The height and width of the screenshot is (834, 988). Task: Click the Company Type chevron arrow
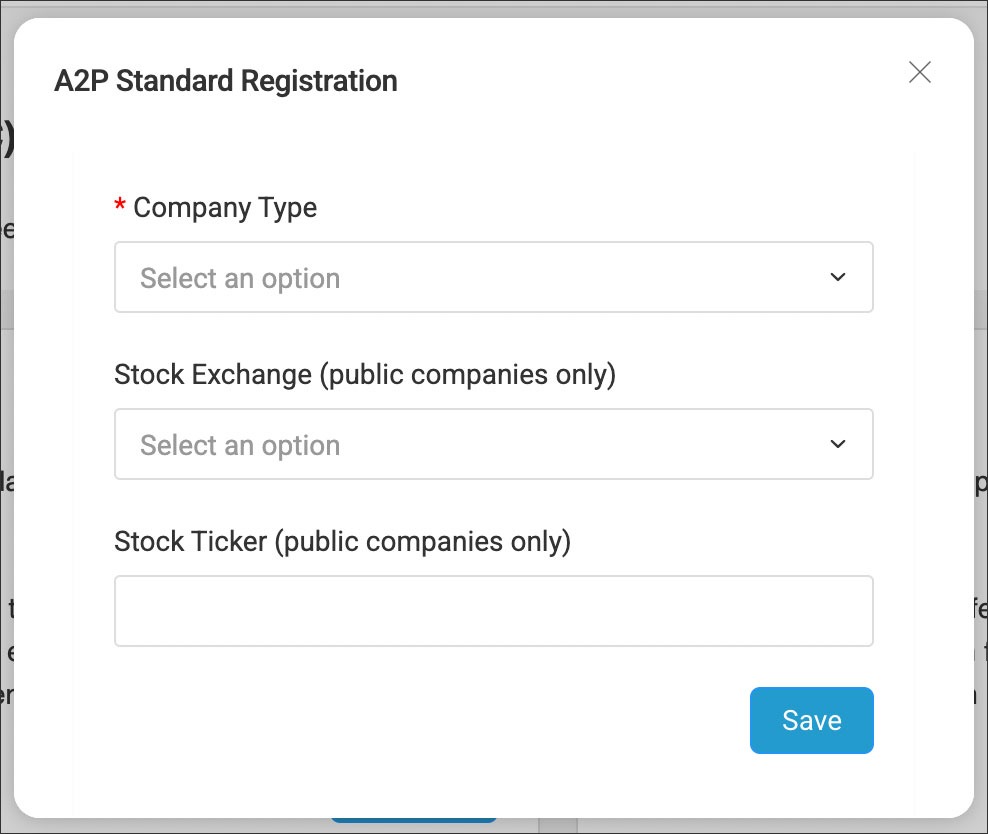coord(838,277)
